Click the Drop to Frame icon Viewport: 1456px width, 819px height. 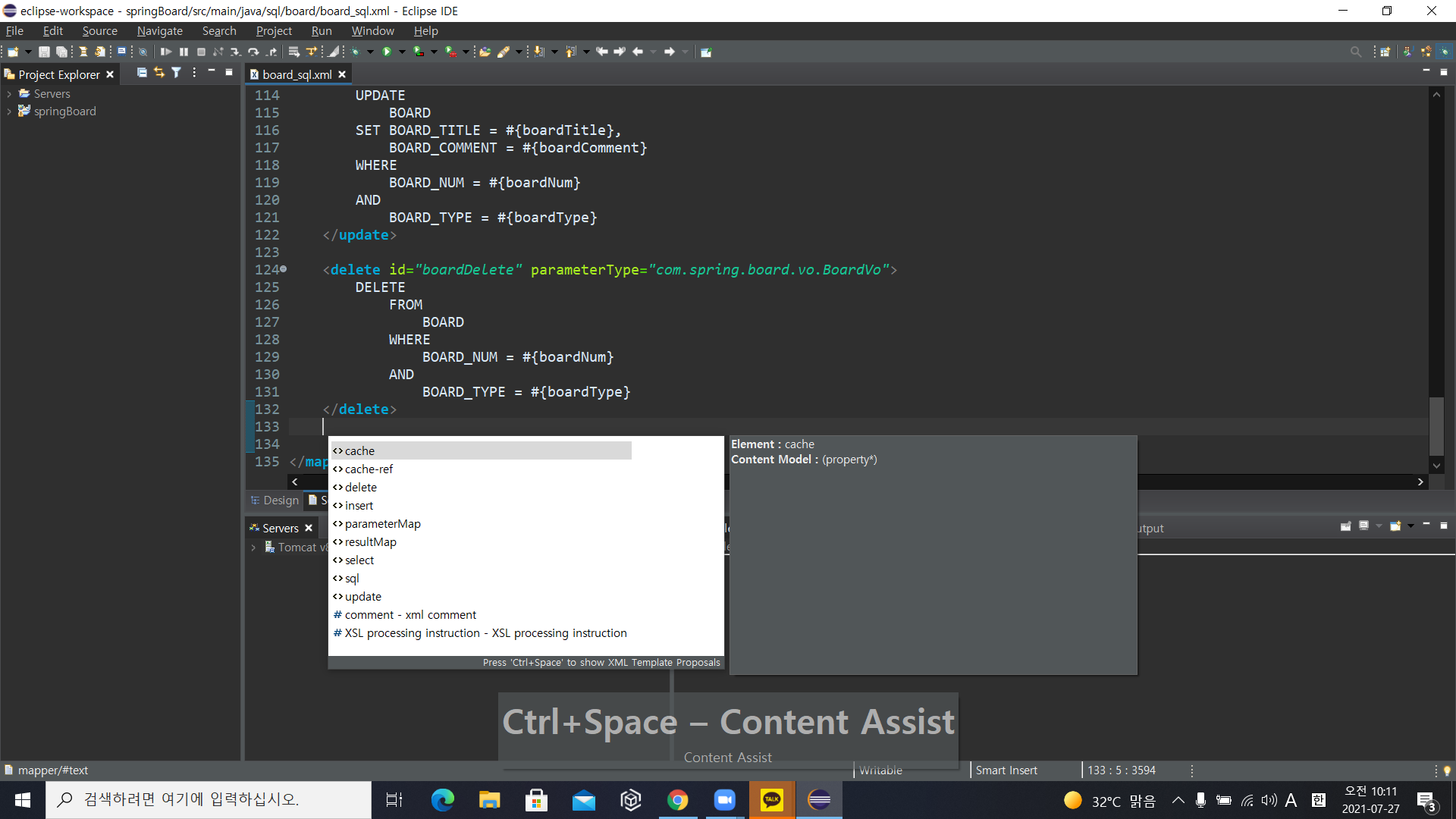[x=293, y=52]
